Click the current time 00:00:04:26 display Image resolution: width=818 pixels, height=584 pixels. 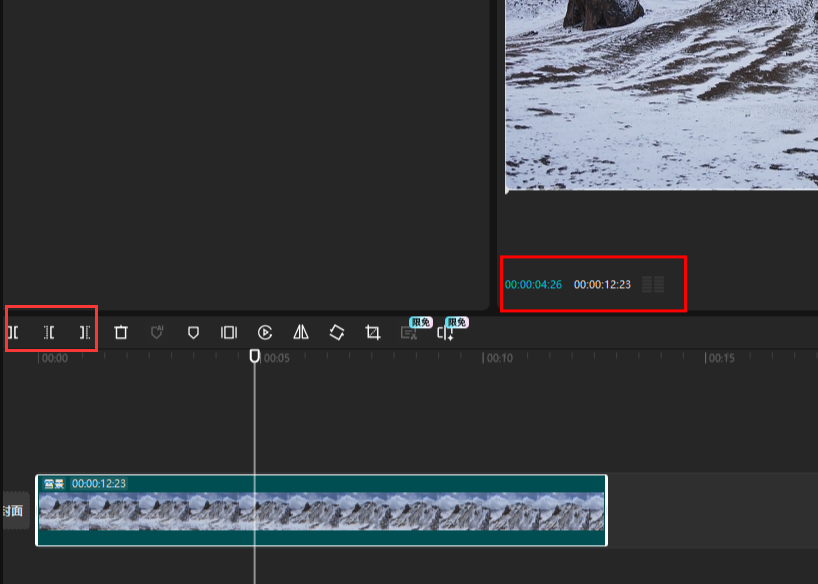click(533, 285)
